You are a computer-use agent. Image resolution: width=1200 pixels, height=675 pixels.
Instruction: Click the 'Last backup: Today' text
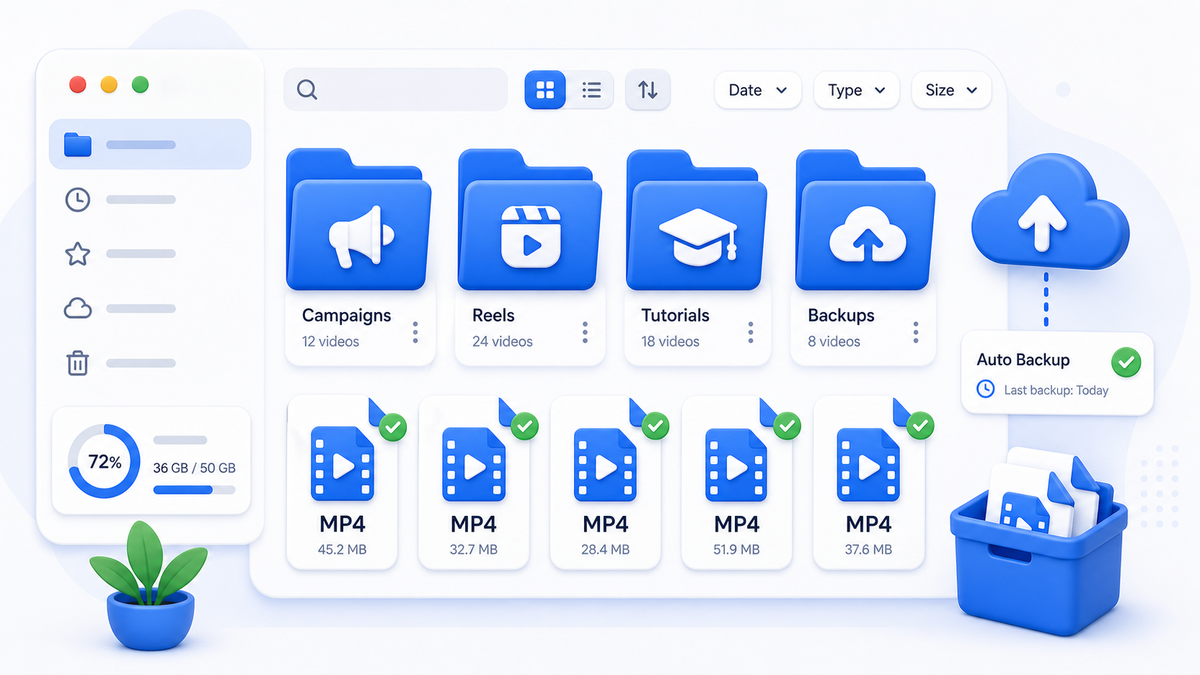[x=1056, y=390]
